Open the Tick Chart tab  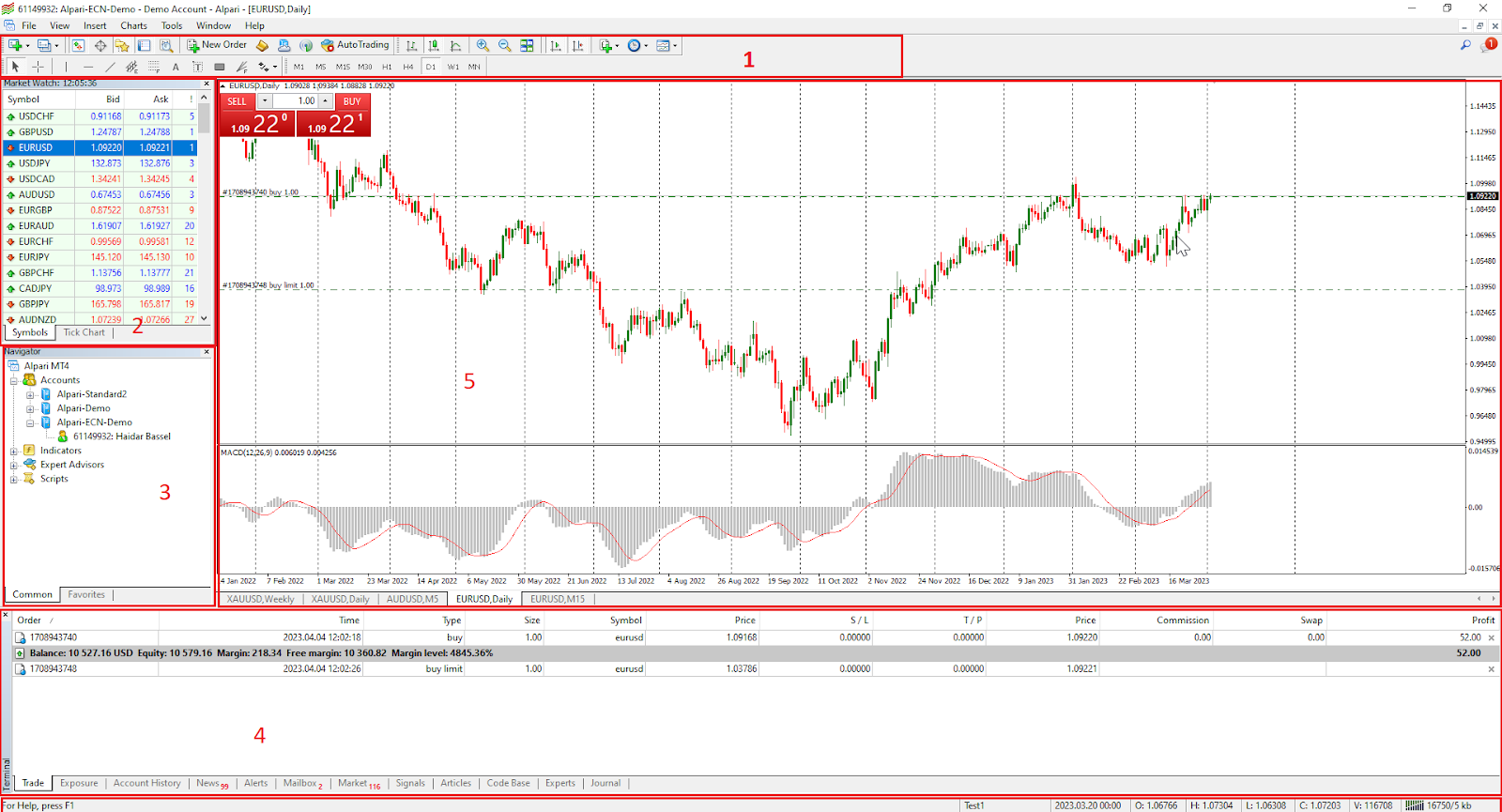pyautogui.click(x=84, y=332)
